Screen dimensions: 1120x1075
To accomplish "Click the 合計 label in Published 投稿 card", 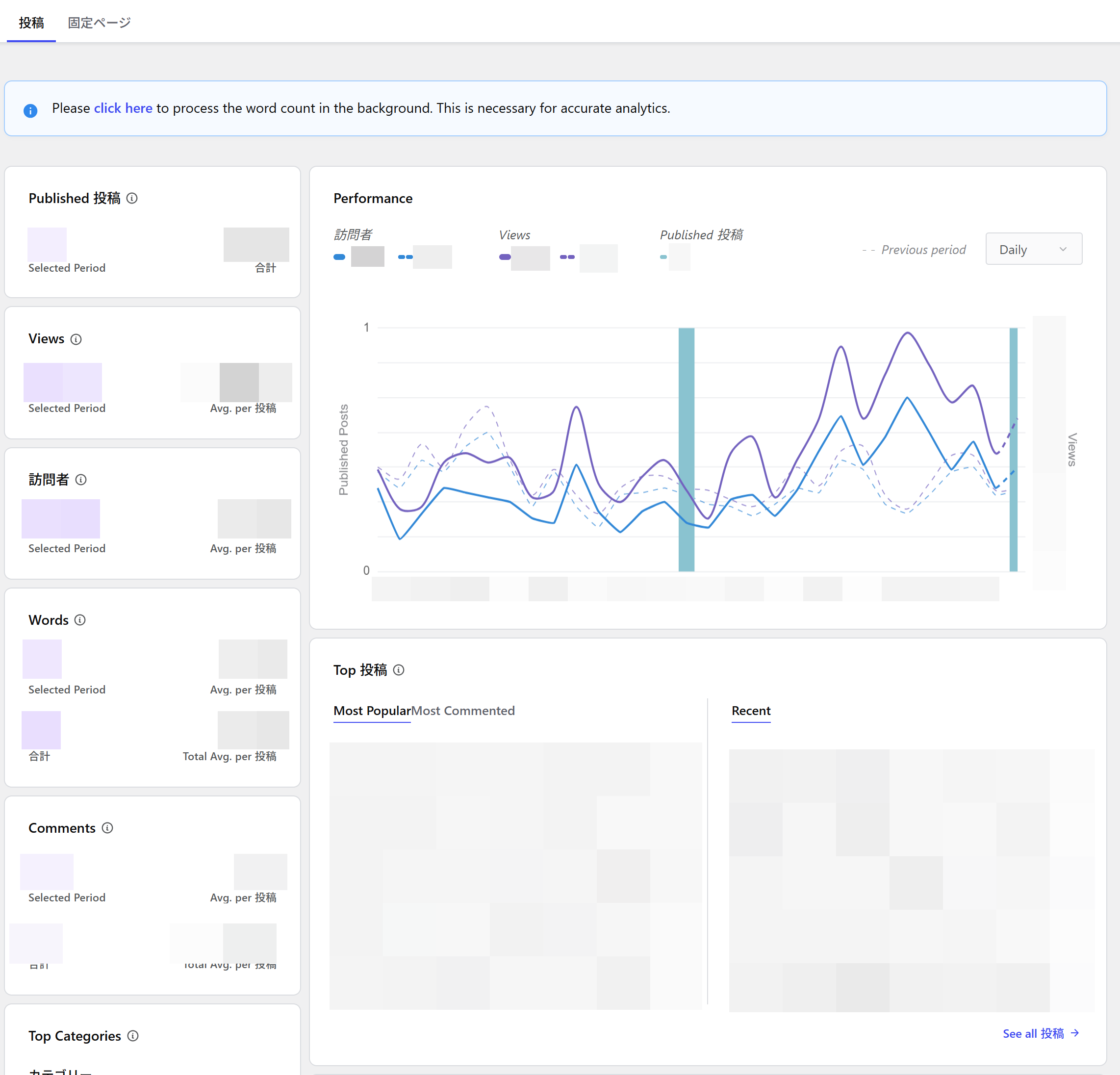I will [265, 268].
